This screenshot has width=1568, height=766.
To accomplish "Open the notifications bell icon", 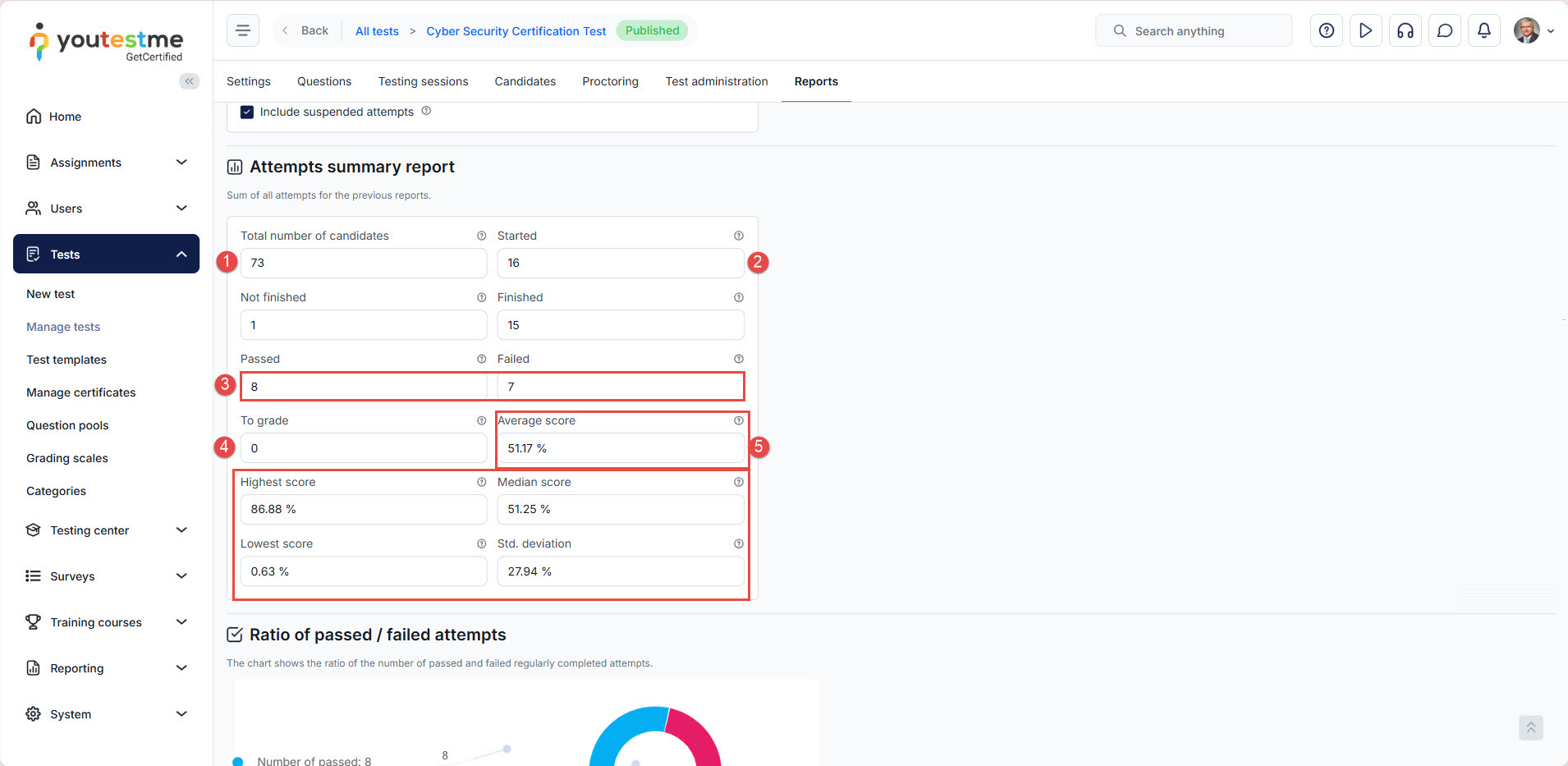I will coord(1483,30).
